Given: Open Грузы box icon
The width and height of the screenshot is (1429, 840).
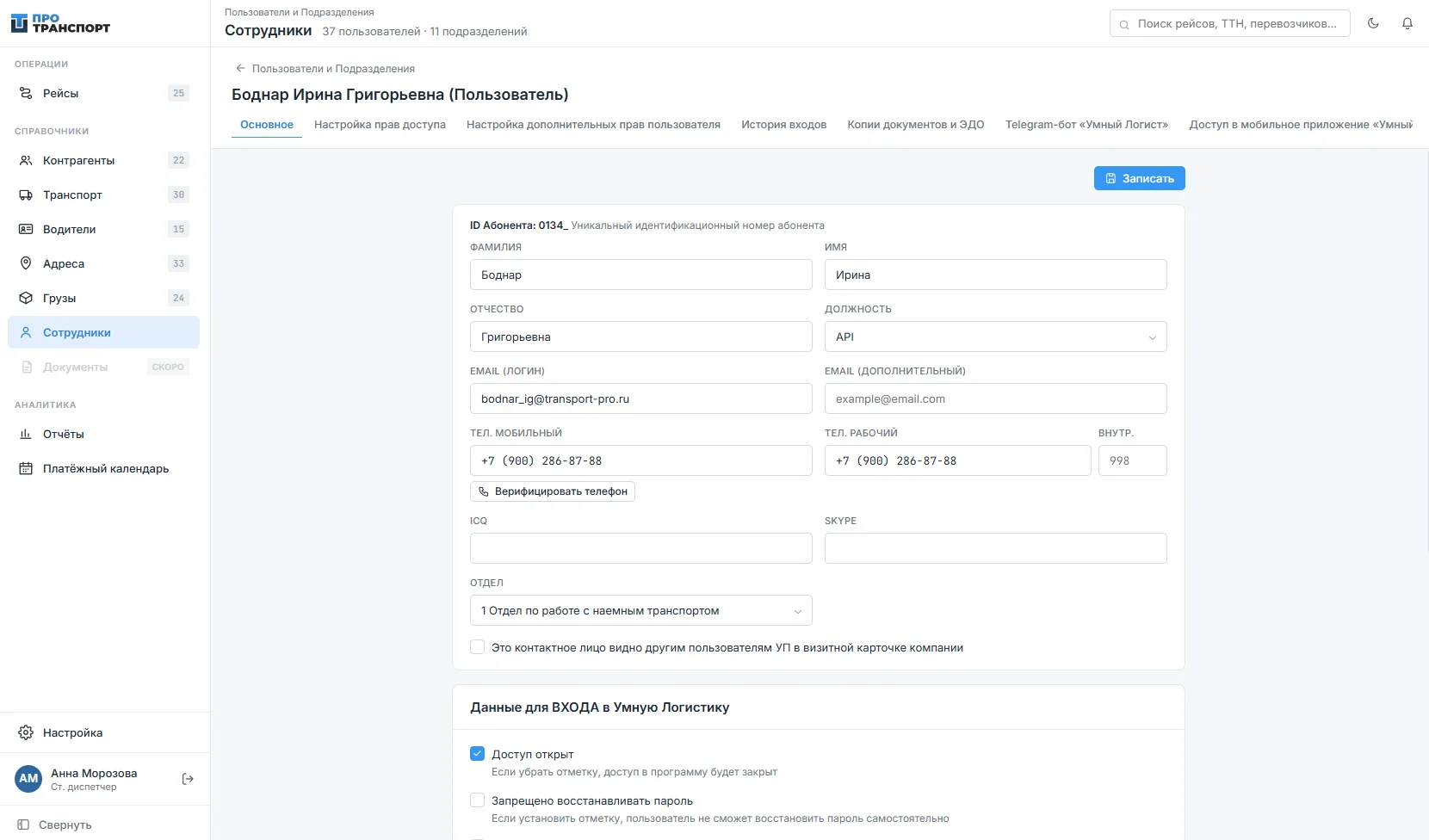Looking at the screenshot, I should pyautogui.click(x=26, y=298).
